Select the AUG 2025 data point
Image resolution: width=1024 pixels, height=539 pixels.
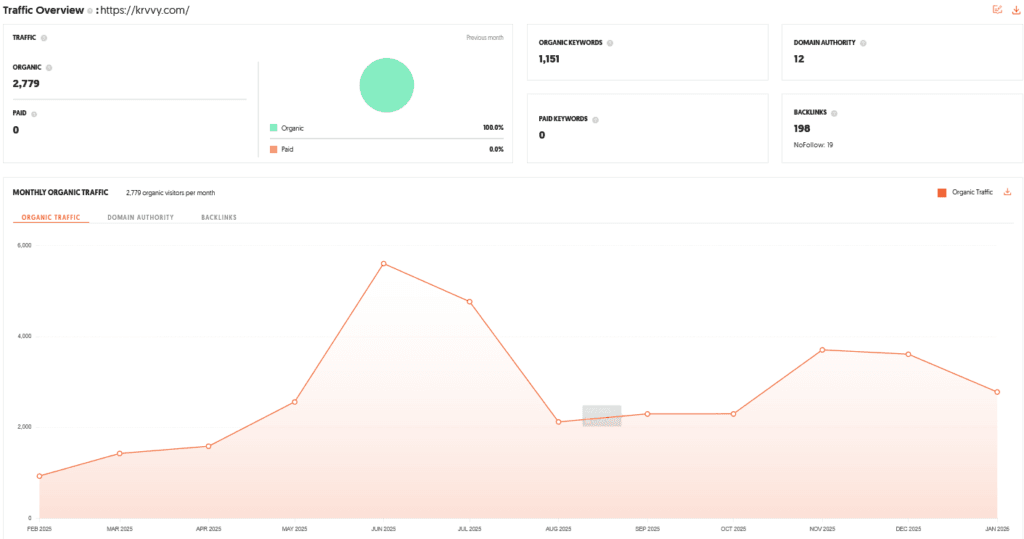coord(558,422)
